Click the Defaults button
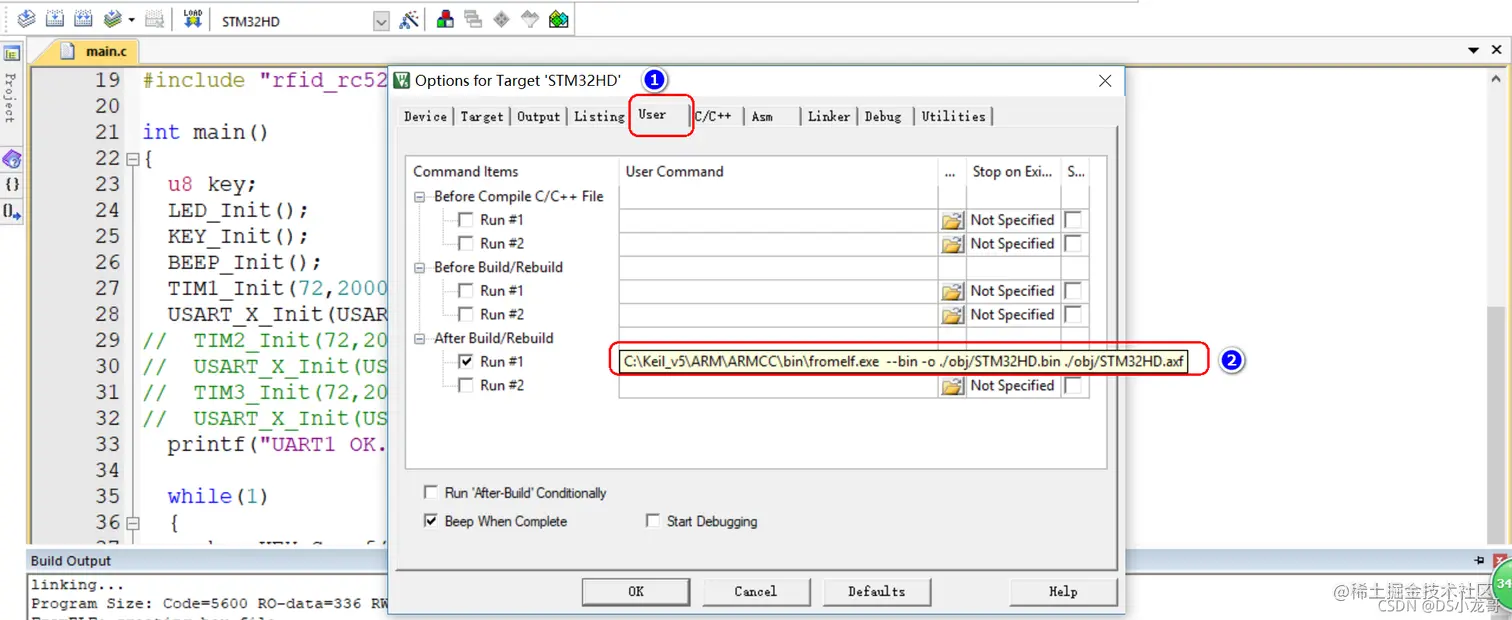1512x620 pixels. pos(876,592)
